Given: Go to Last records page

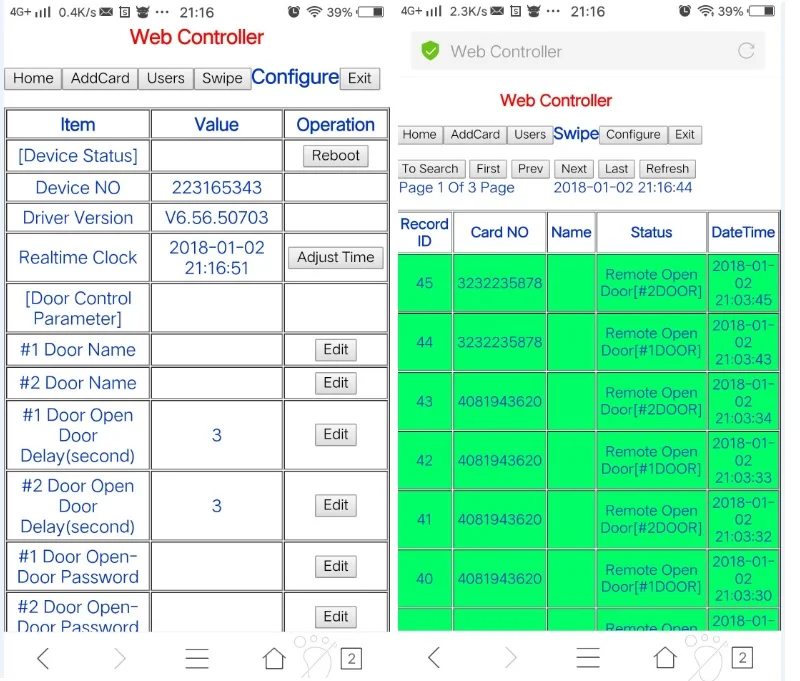Looking at the screenshot, I should pos(616,169).
